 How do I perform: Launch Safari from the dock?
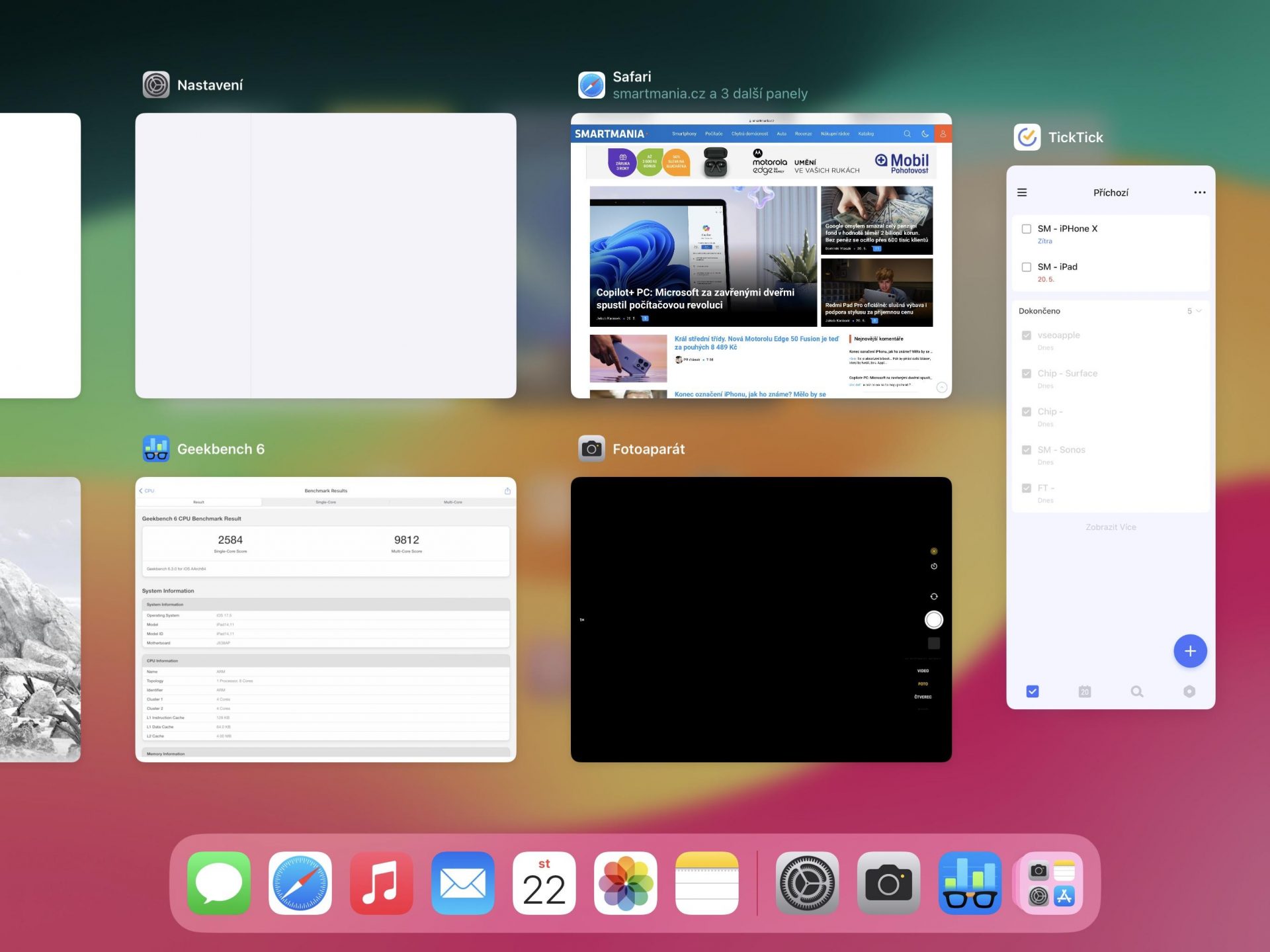click(x=300, y=883)
